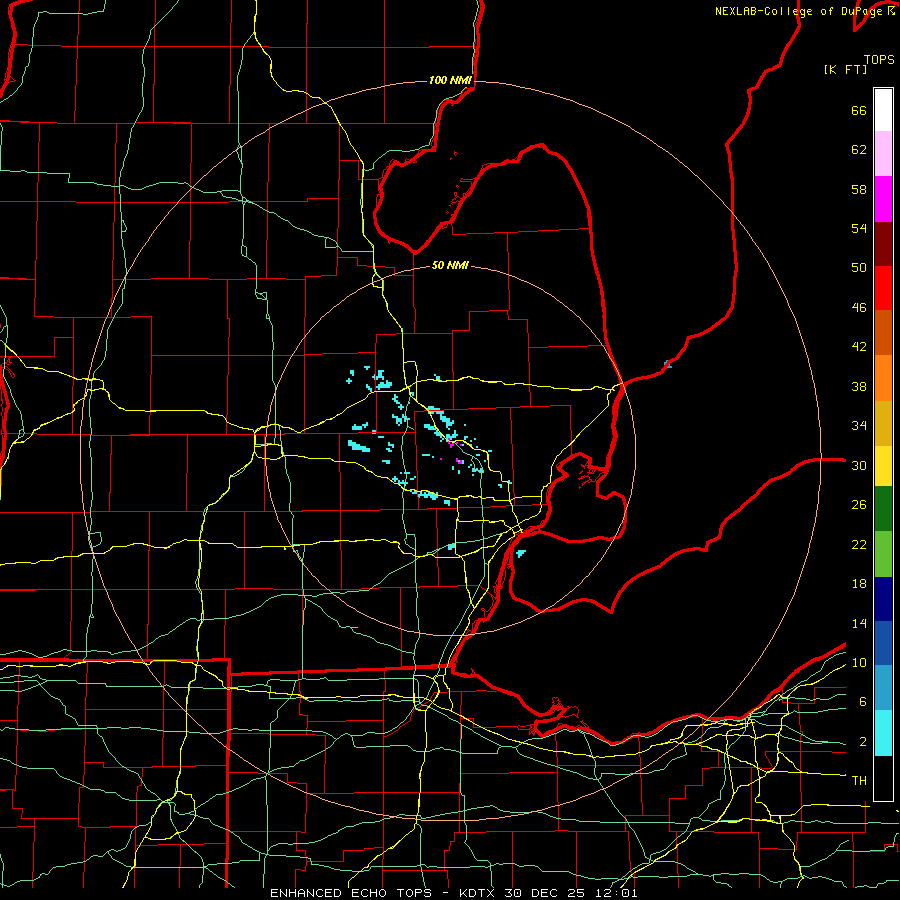The height and width of the screenshot is (900, 900).
Task: Click the 46 value on the scale
Action: 859,308
